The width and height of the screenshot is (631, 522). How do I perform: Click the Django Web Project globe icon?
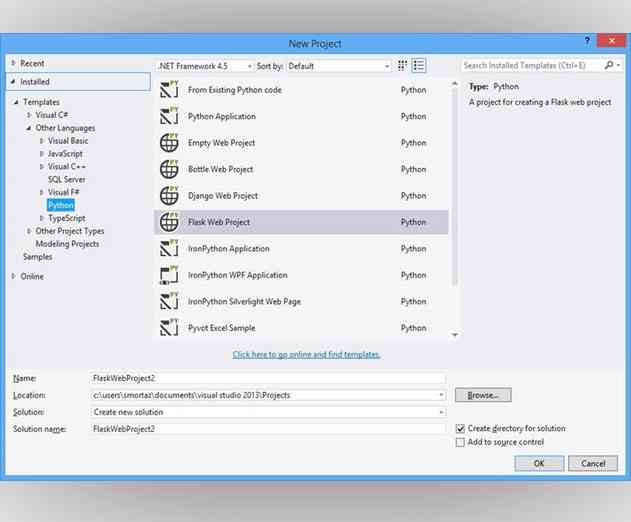(x=169, y=196)
